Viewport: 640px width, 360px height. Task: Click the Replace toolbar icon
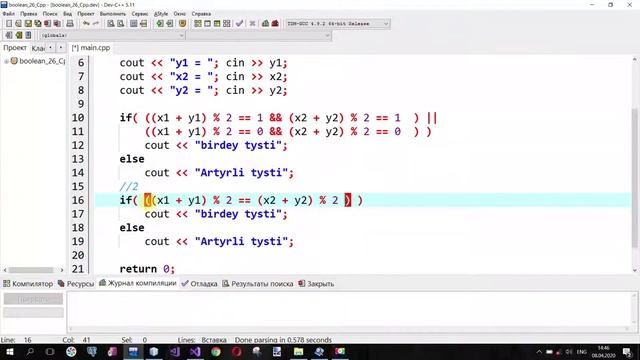click(x=120, y=24)
